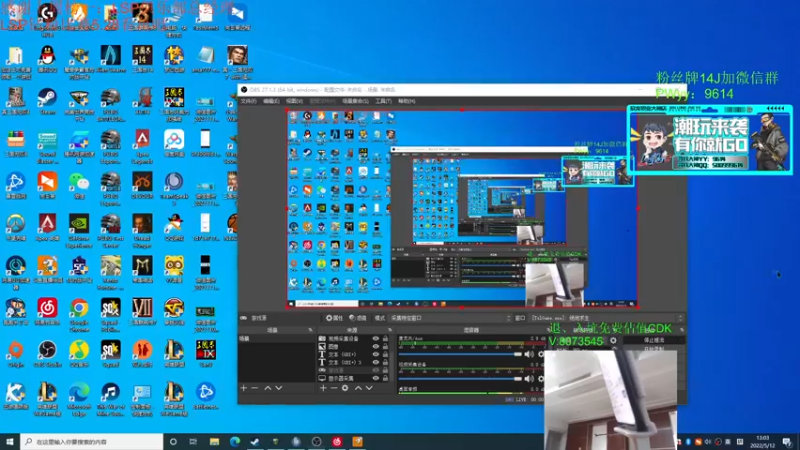Select the Apex Legends desktop shortcut

tap(142, 146)
